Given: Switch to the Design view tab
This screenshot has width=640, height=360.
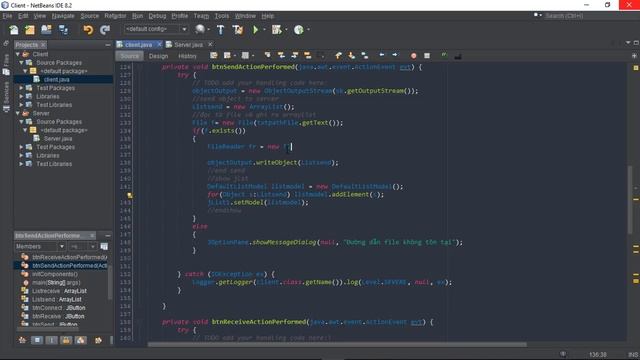Looking at the screenshot, I should tap(158, 56).
